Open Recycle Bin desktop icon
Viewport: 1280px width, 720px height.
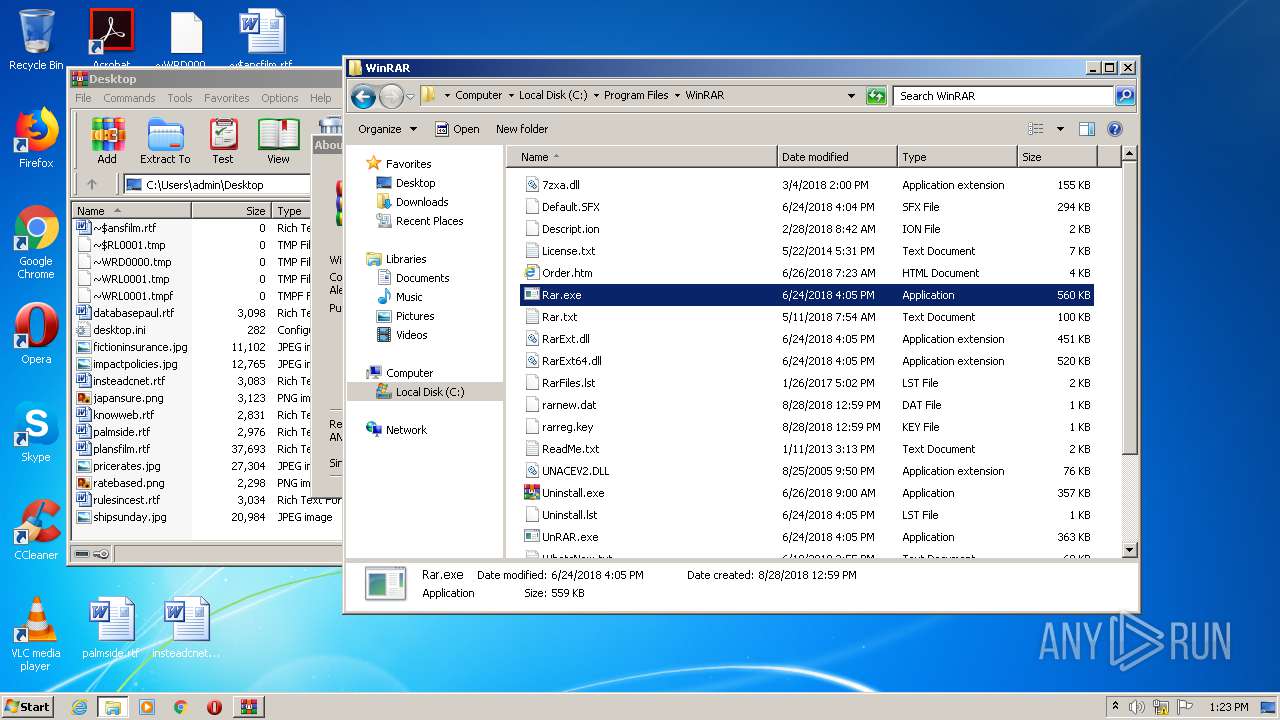click(x=36, y=40)
